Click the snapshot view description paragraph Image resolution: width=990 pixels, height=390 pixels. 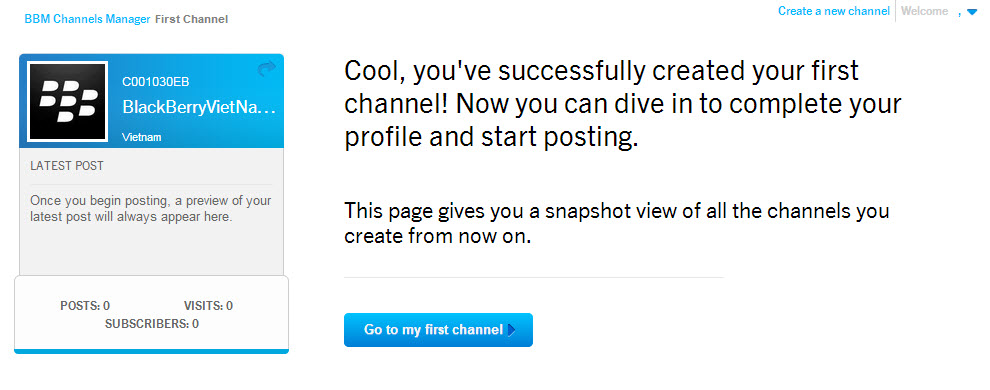[617, 223]
